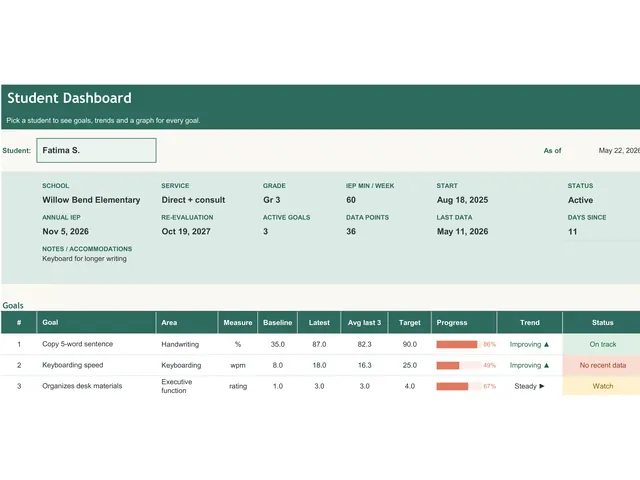Select baseline value 8.0

pyautogui.click(x=278, y=365)
